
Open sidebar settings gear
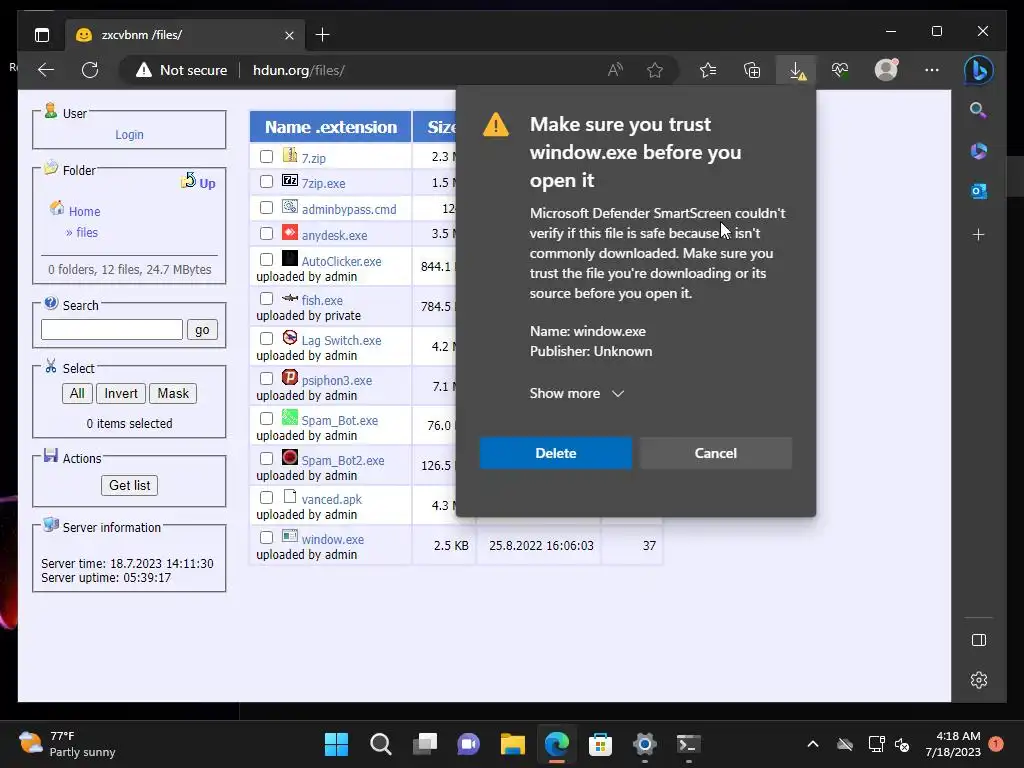click(978, 680)
